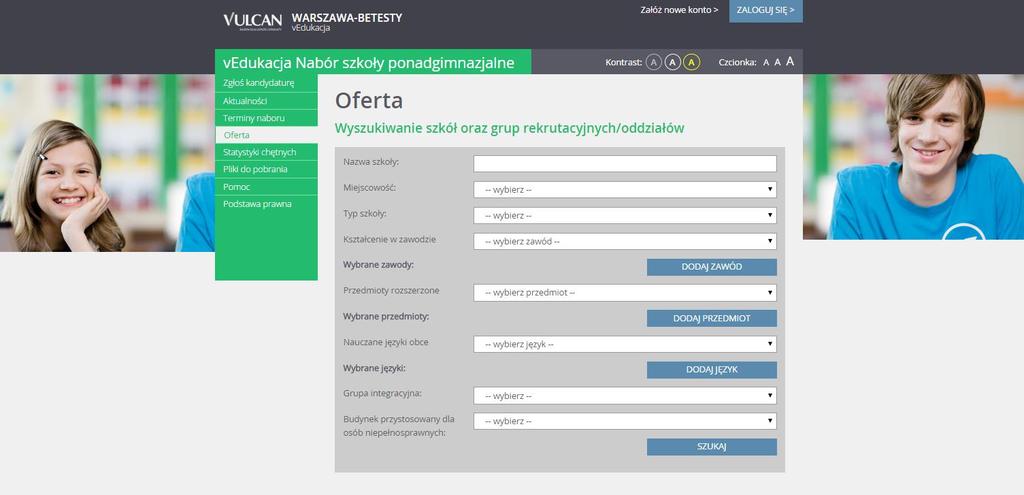1024x495 pixels.
Task: Open Pliki do pobrania menu item
Action: pyautogui.click(x=266, y=169)
